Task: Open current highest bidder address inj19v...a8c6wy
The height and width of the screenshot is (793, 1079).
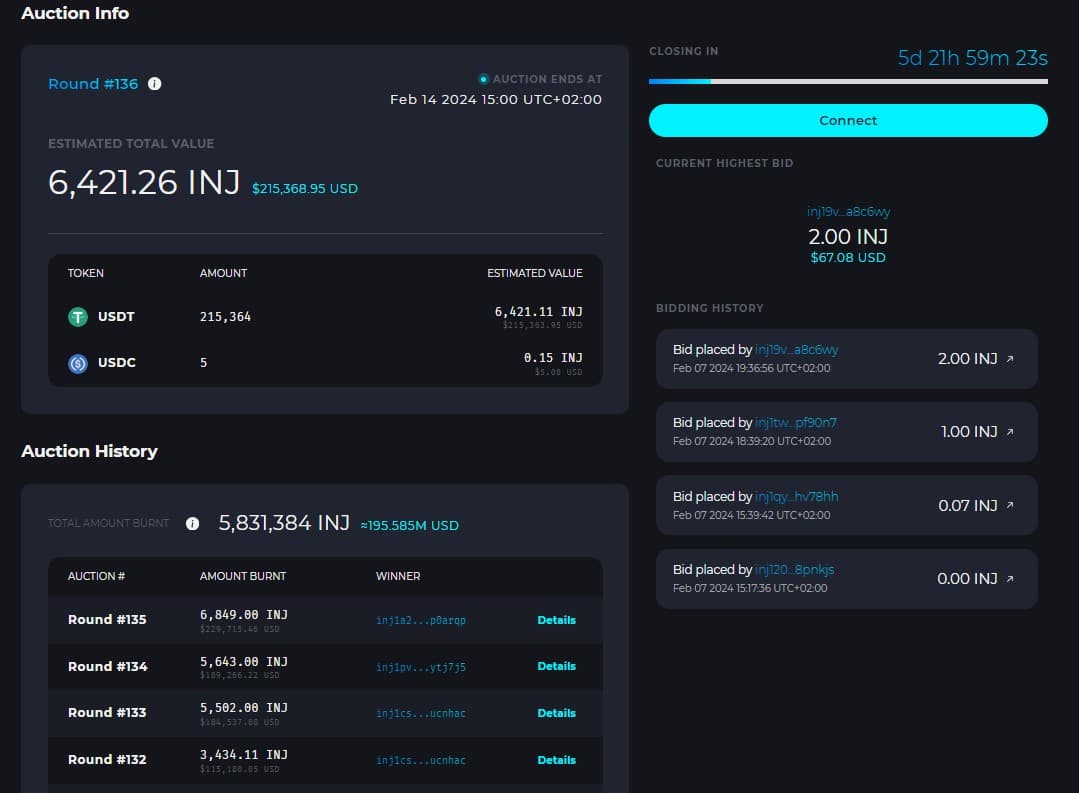Action: coord(848,212)
